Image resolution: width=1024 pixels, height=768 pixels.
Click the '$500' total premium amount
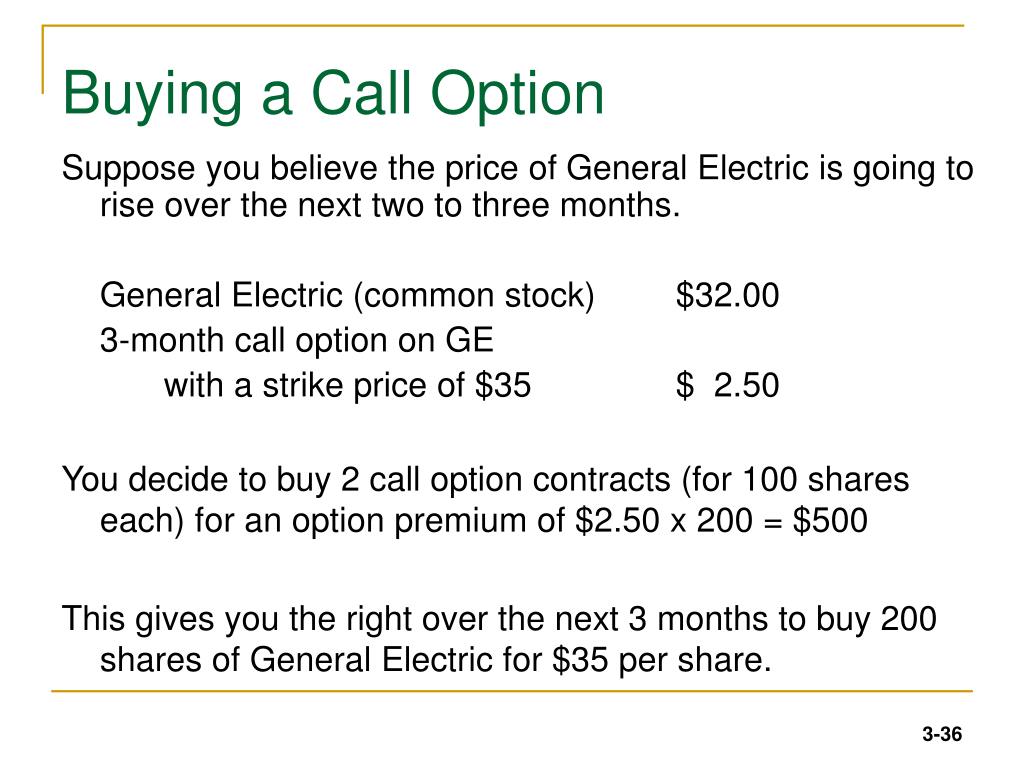tap(830, 520)
